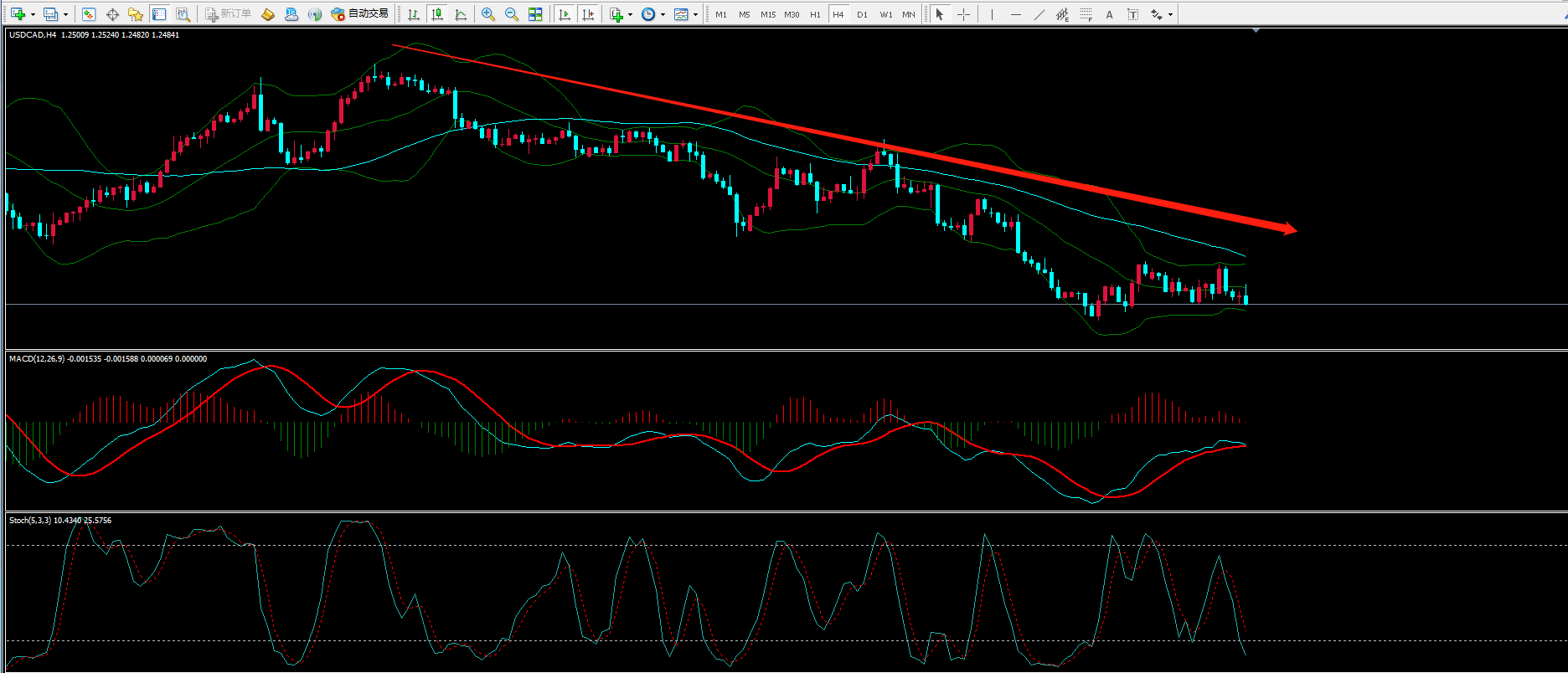Open the Navigator favorites panel
This screenshot has height=673, width=1568.
136,14
